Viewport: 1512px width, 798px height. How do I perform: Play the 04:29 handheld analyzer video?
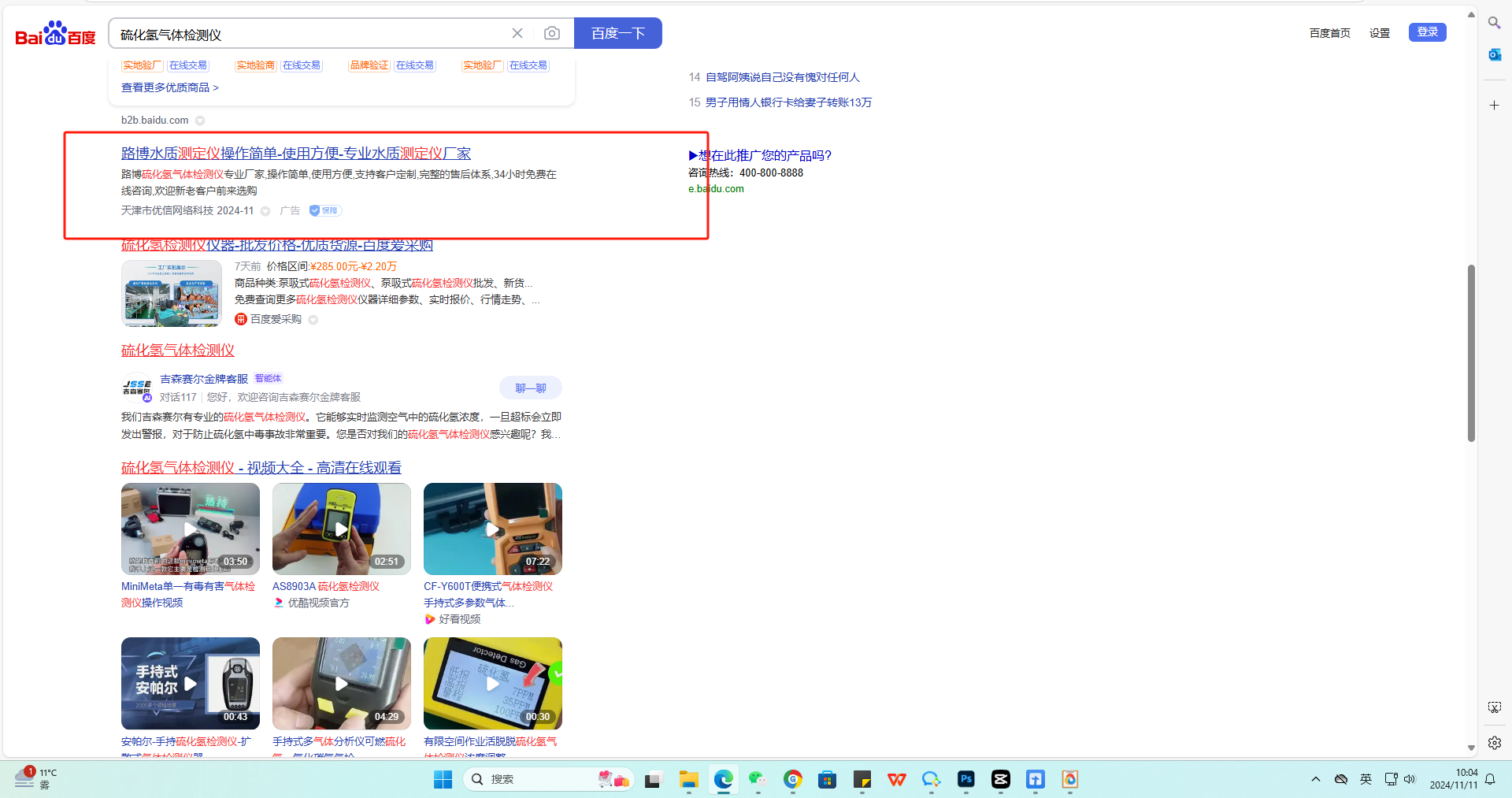click(342, 684)
